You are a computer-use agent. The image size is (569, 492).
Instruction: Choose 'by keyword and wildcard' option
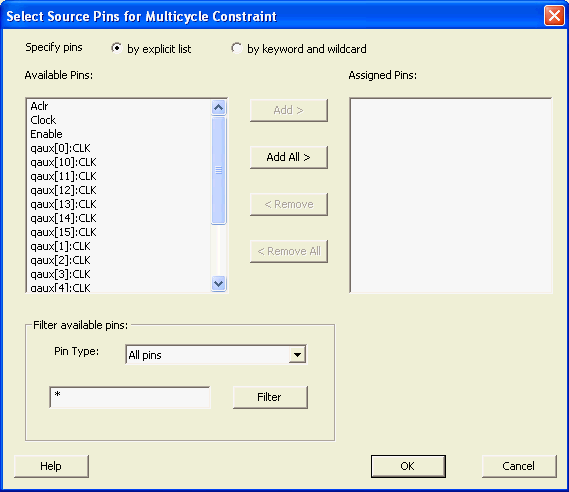[237, 48]
